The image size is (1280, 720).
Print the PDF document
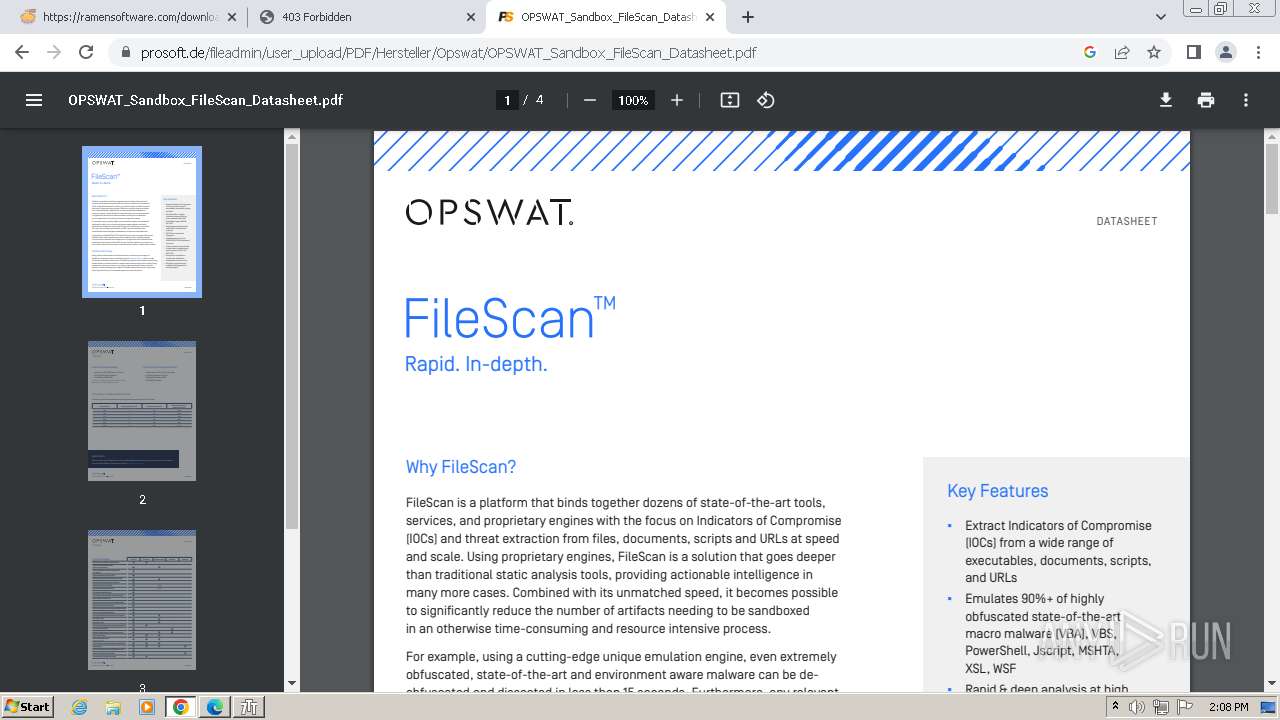point(1206,100)
